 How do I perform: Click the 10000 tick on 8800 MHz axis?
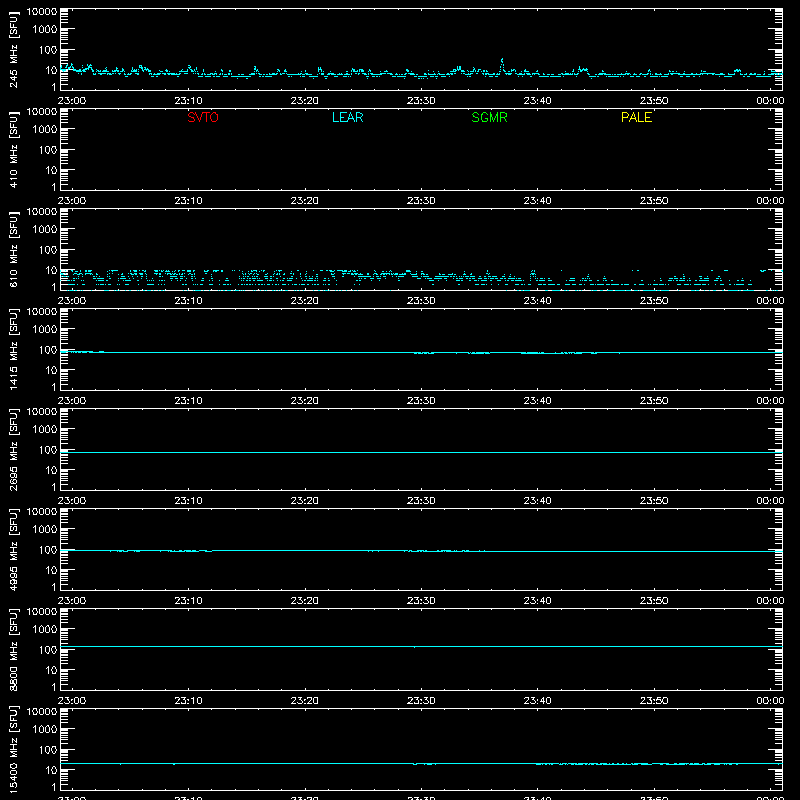(42, 612)
